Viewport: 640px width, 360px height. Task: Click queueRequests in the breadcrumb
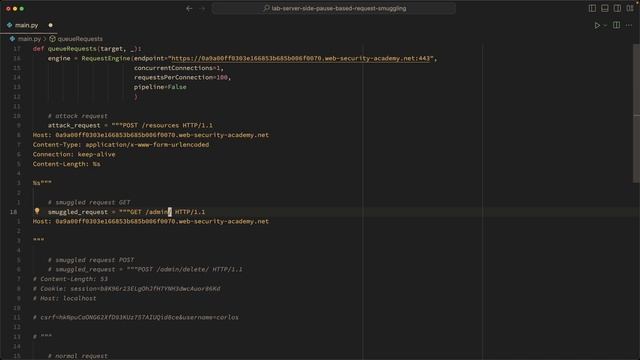click(80, 39)
